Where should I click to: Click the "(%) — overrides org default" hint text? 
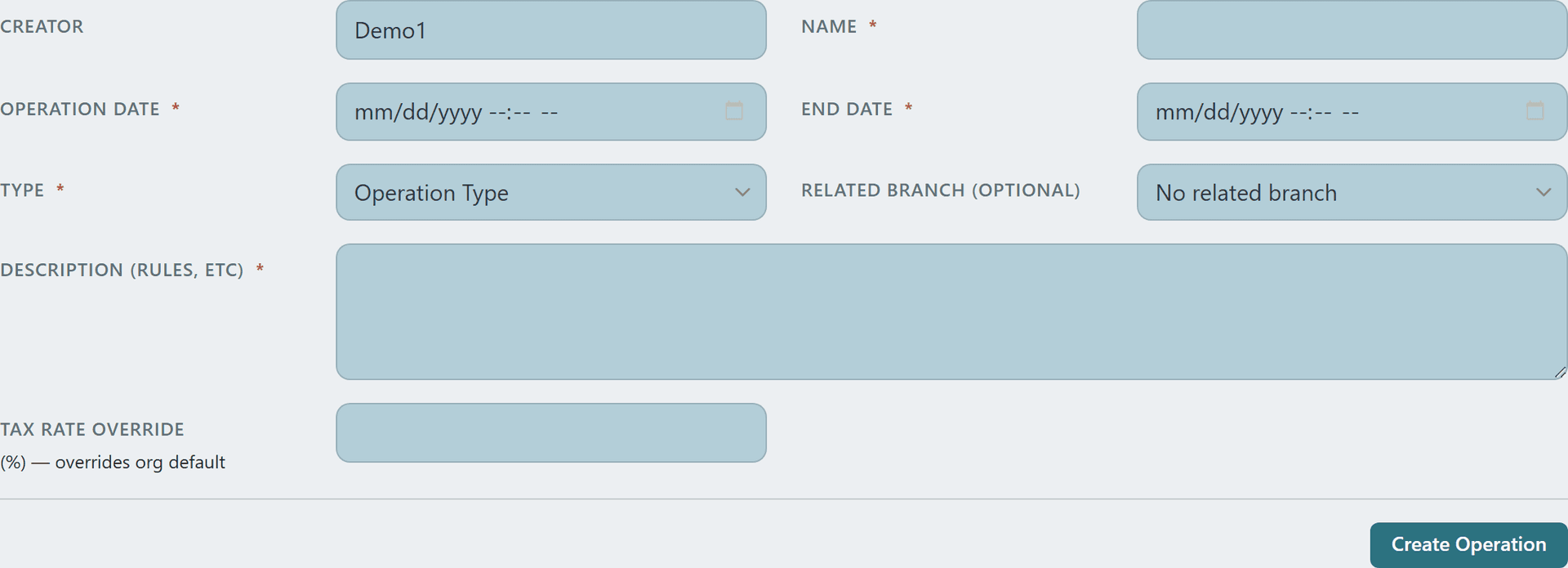click(x=113, y=463)
